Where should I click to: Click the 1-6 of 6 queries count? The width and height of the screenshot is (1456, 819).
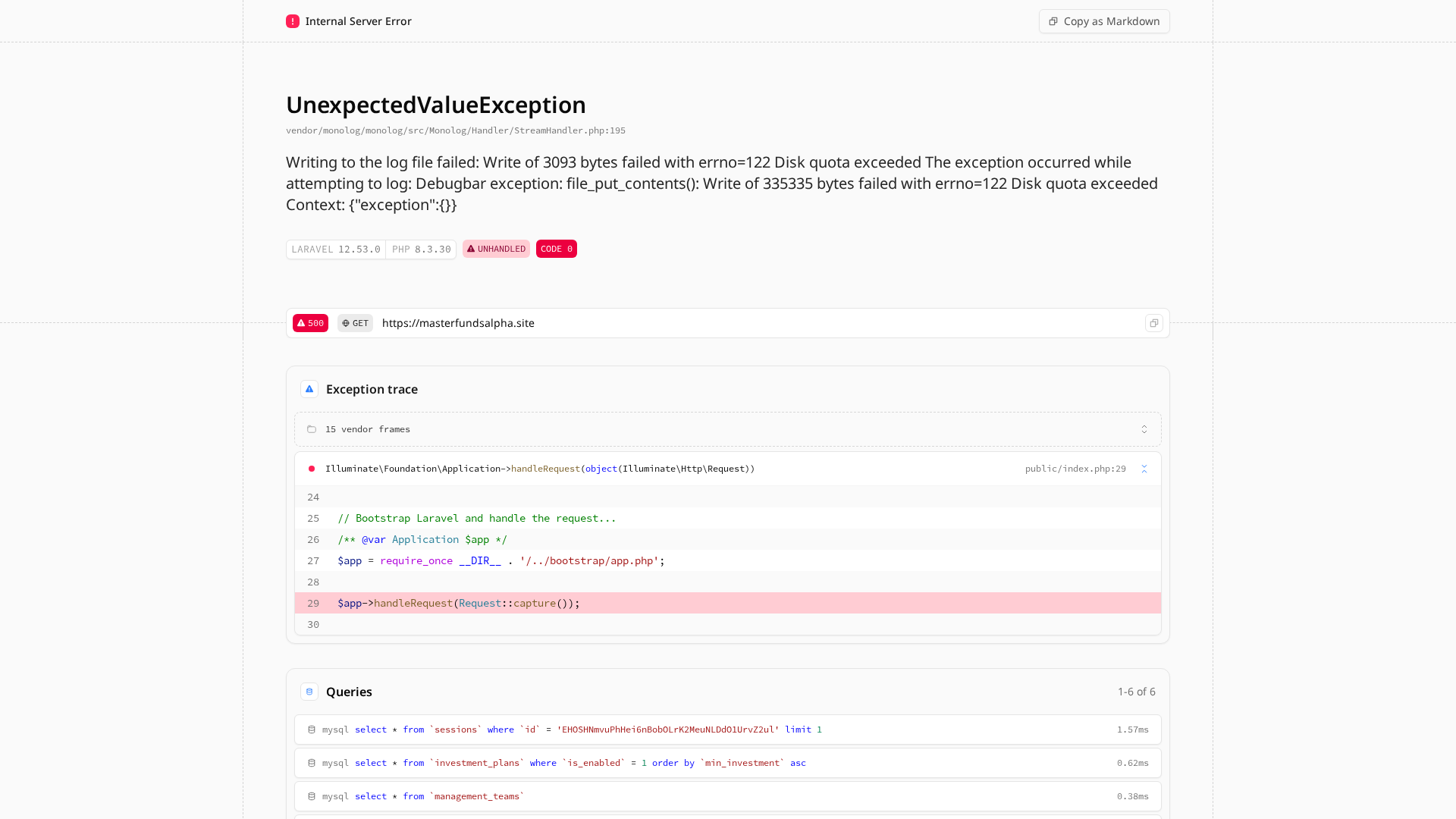click(1137, 692)
